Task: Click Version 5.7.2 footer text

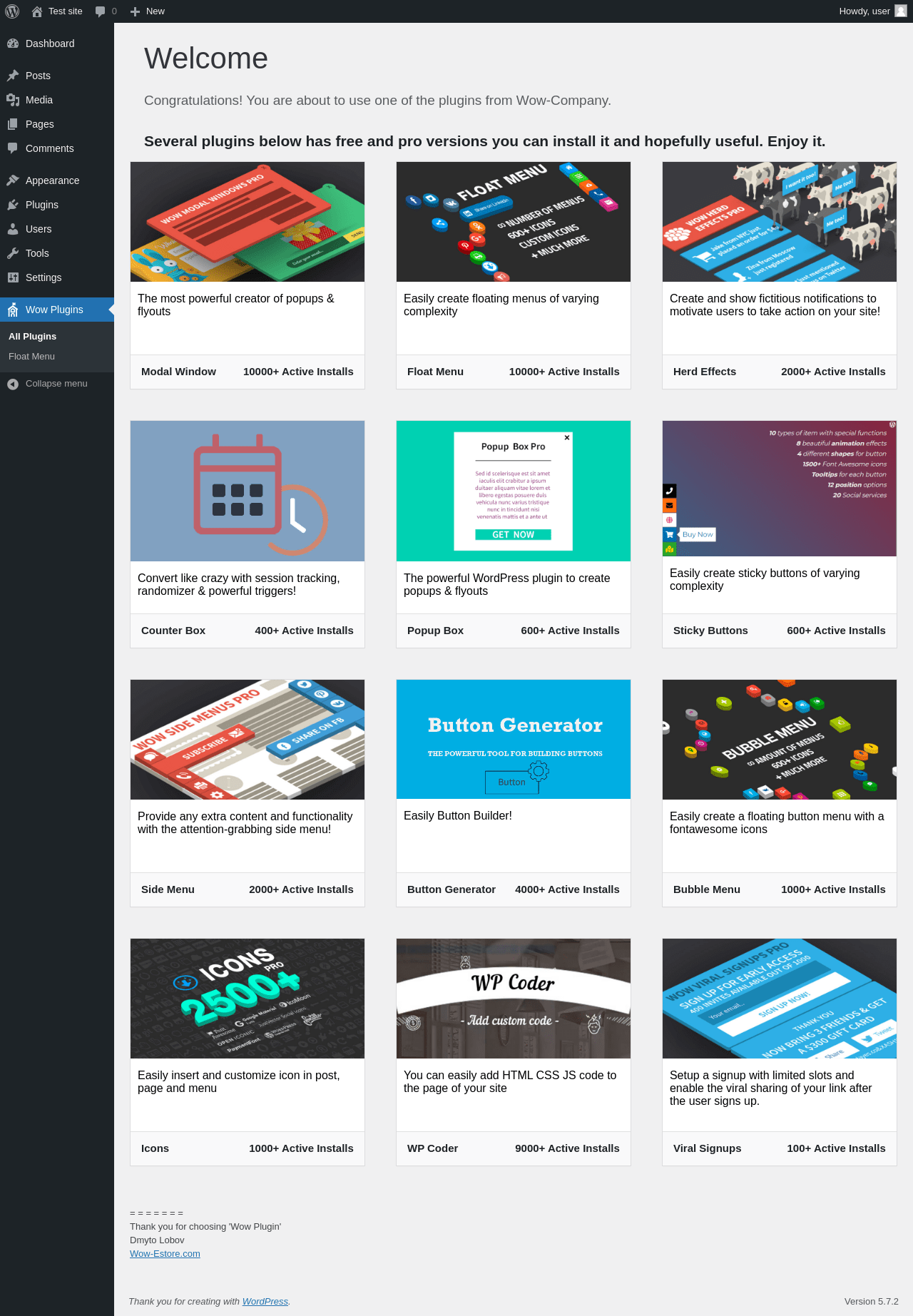Action: click(872, 1302)
